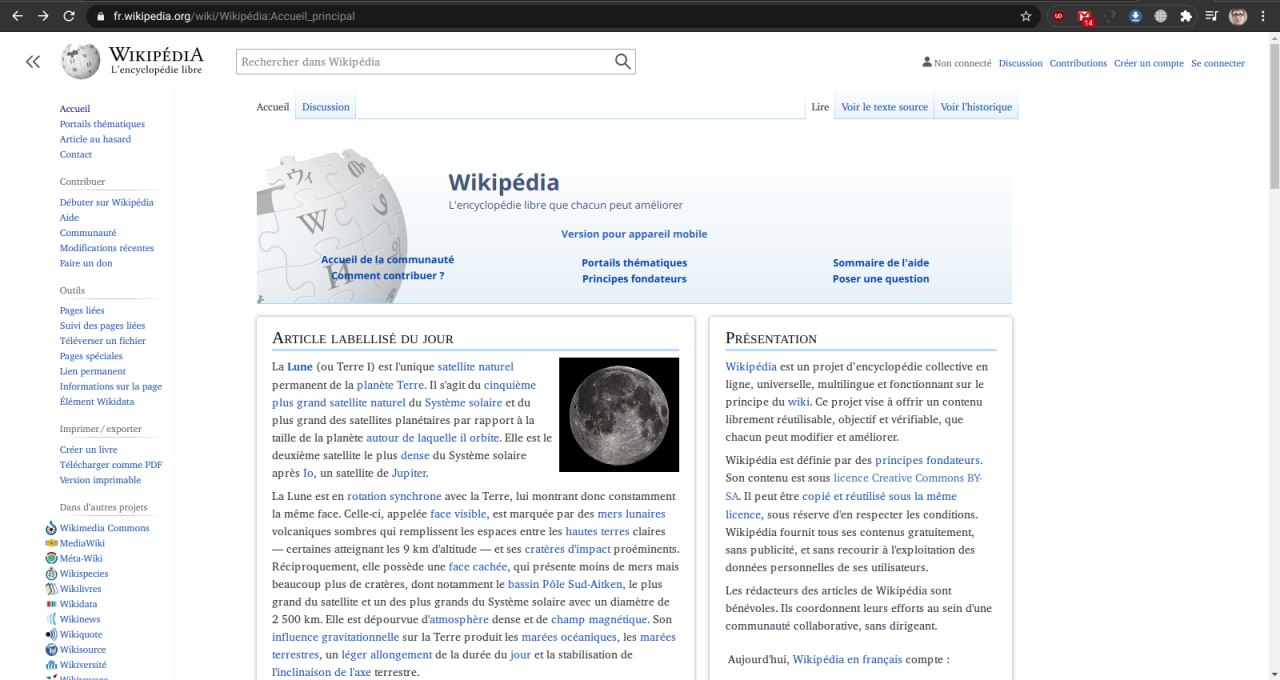Open Portails thématiques in sidebar
1280x680 pixels.
[102, 124]
